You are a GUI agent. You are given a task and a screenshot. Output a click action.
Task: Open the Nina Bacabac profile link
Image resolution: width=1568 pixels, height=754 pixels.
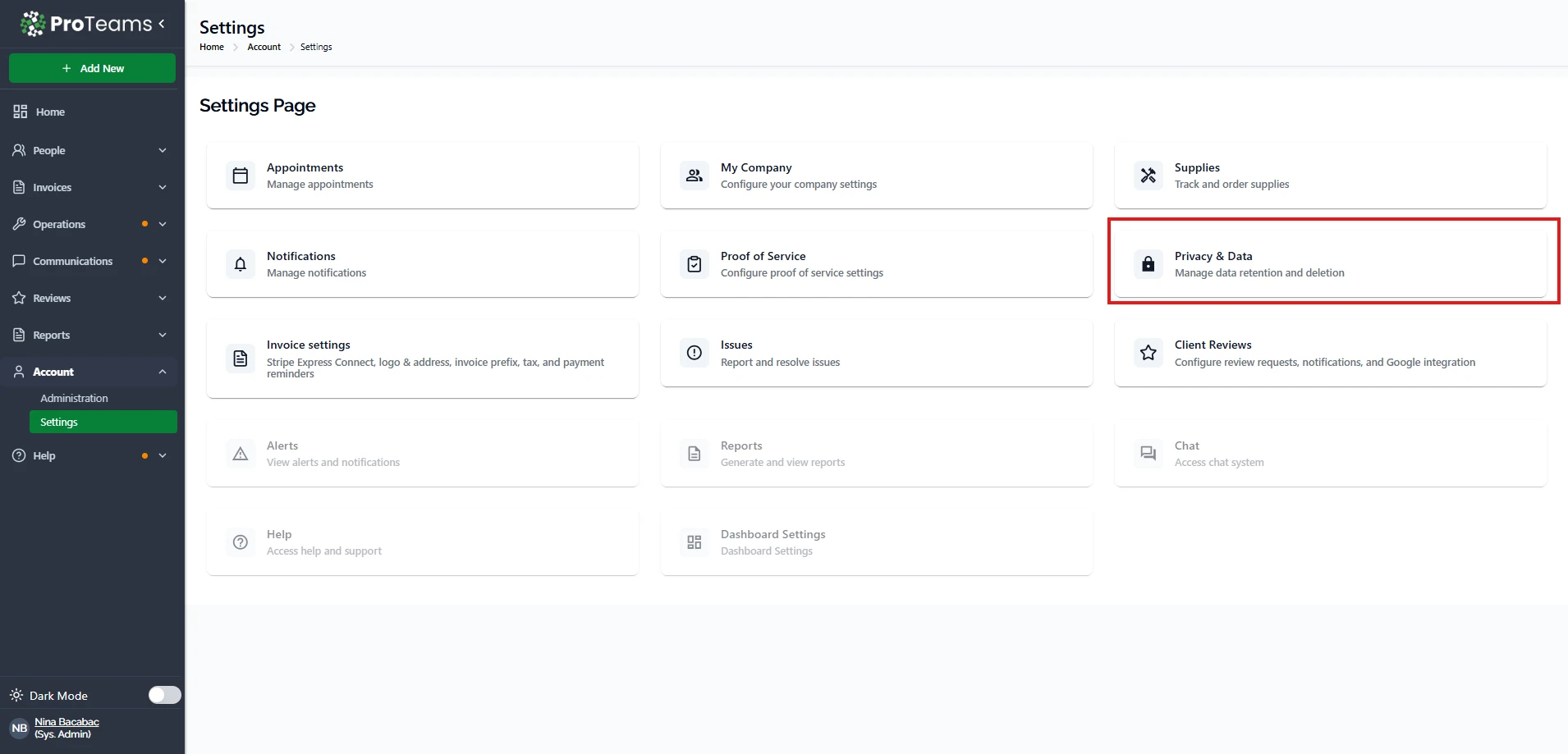[x=66, y=722]
